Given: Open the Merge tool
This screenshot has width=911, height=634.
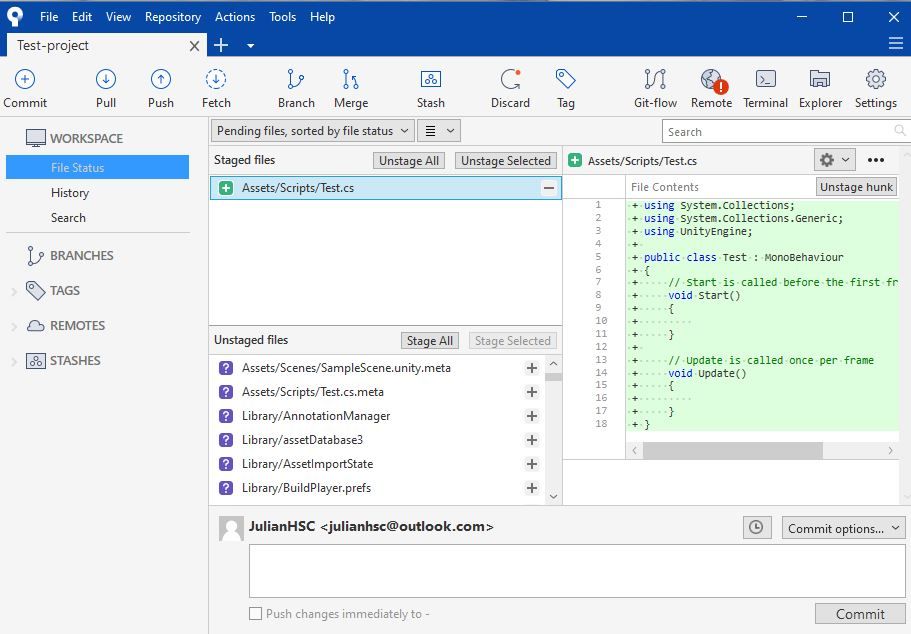Looking at the screenshot, I should coord(351,80).
